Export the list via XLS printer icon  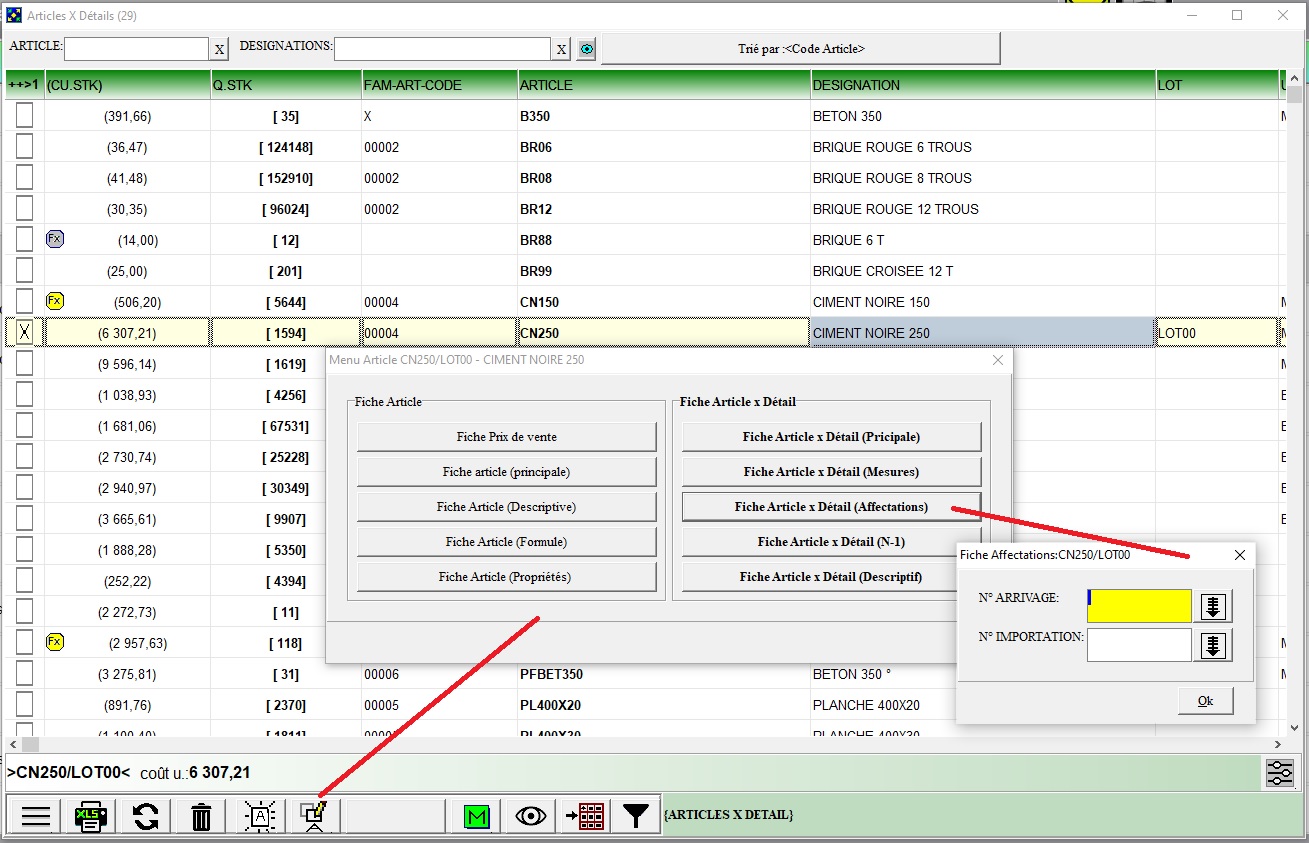coord(91,816)
